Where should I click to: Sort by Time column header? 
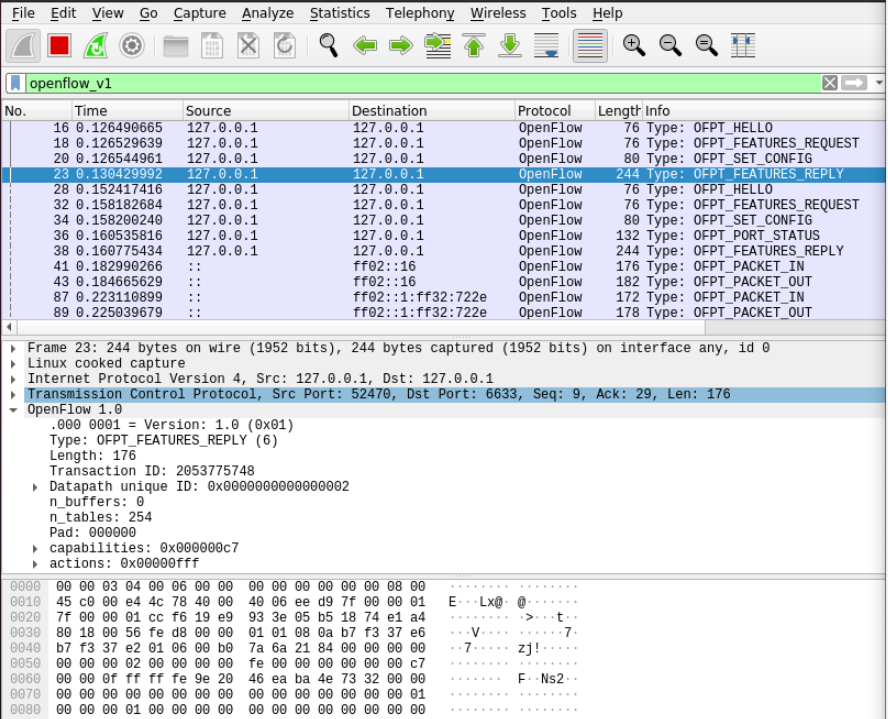click(x=127, y=111)
